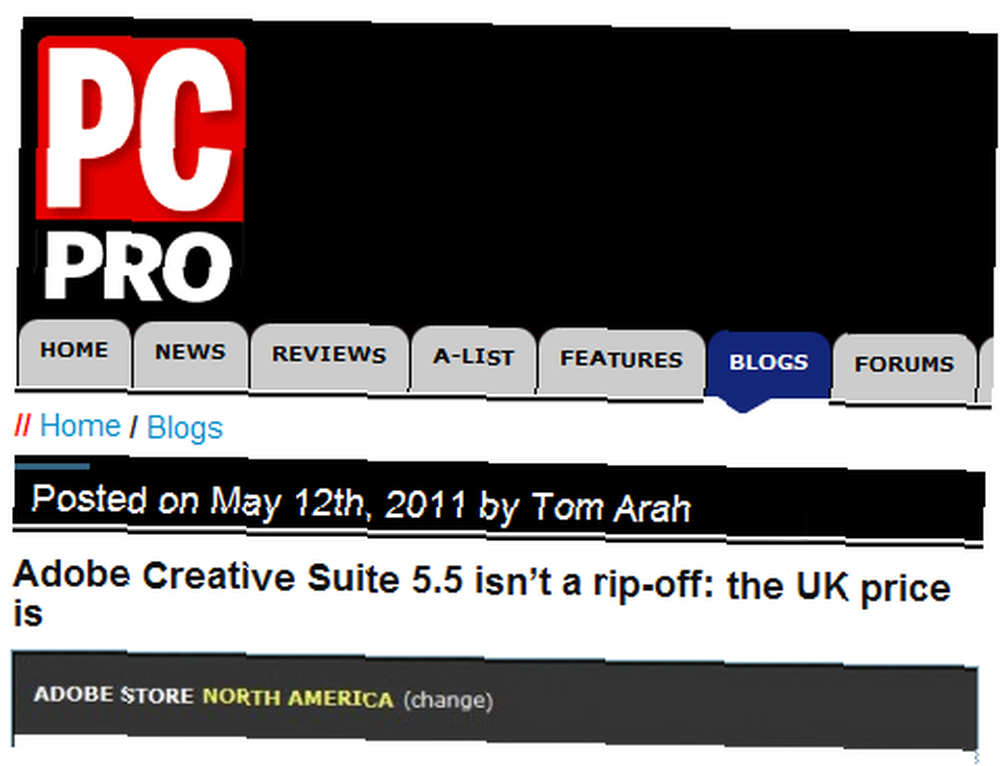Click the May 12th, 2011 post date
1000x766 pixels.
click(338, 503)
